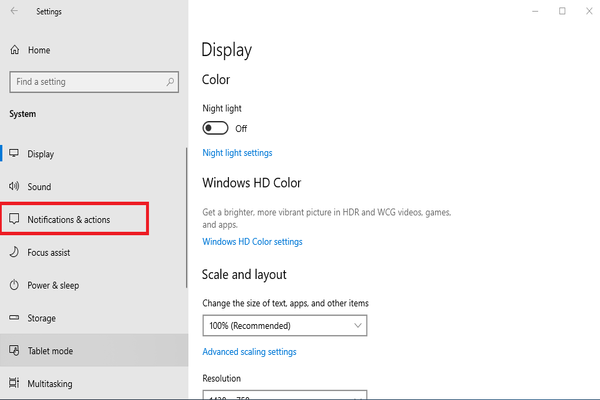Click the Color section heading
This screenshot has width=600, height=400.
pyautogui.click(x=216, y=80)
